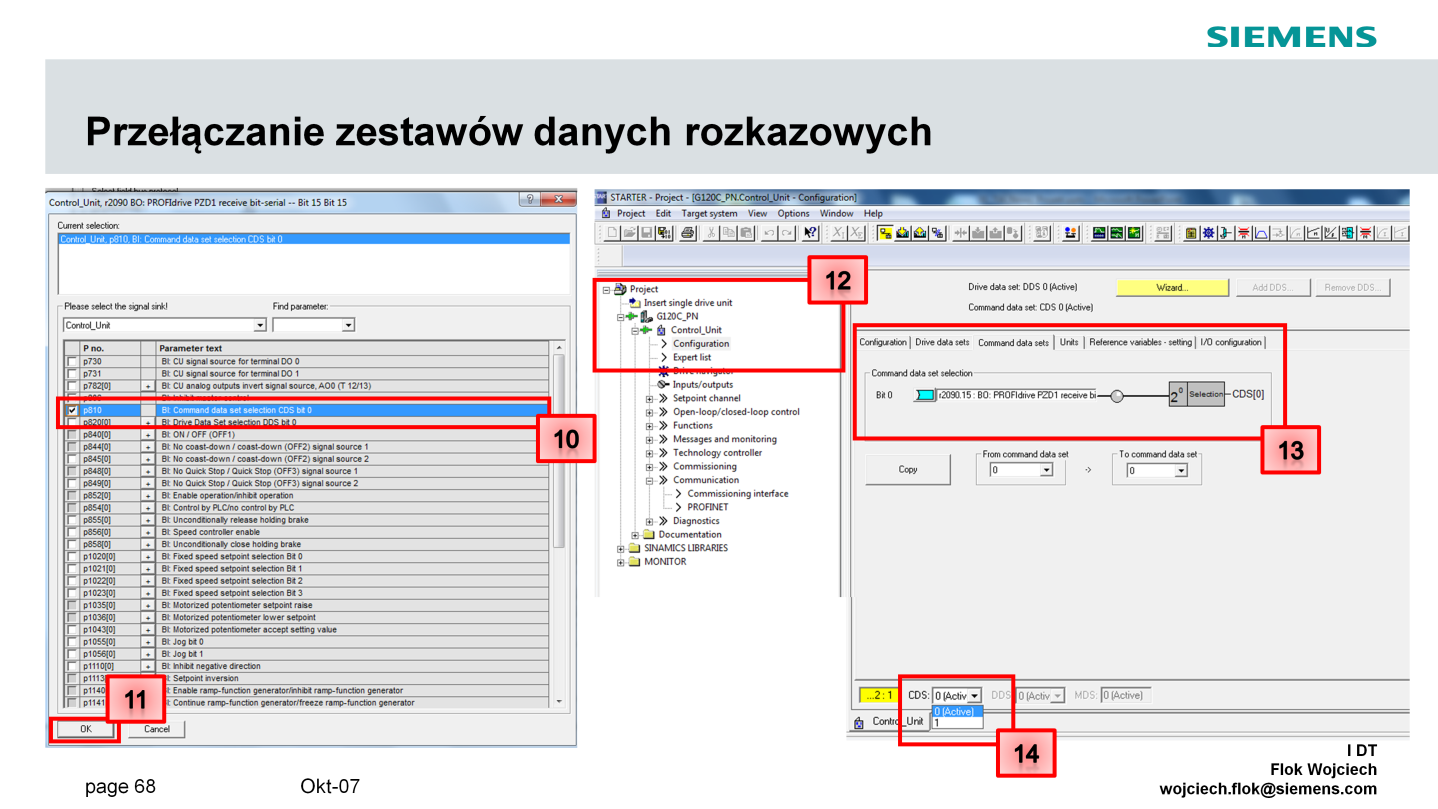The height and width of the screenshot is (809, 1438).
Task: Click the Open project toolbar icon
Action: click(x=630, y=233)
